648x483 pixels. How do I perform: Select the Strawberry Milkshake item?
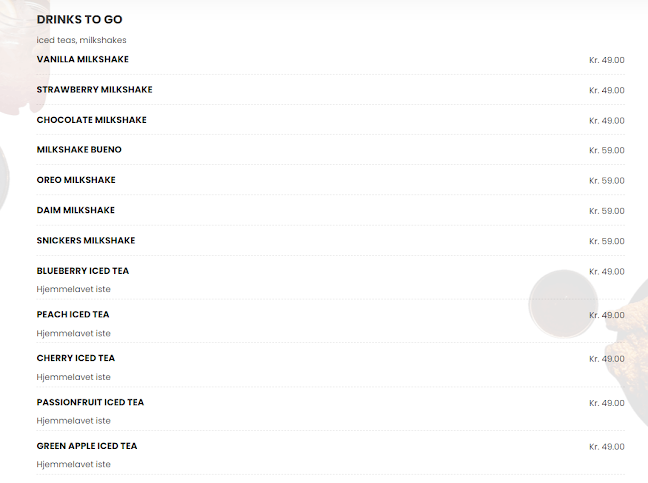click(95, 90)
